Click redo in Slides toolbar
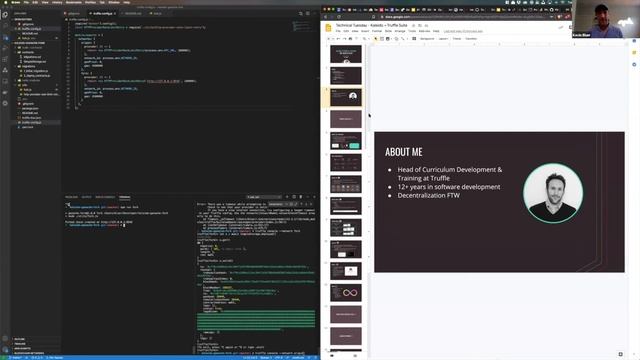 click(x=344, y=39)
